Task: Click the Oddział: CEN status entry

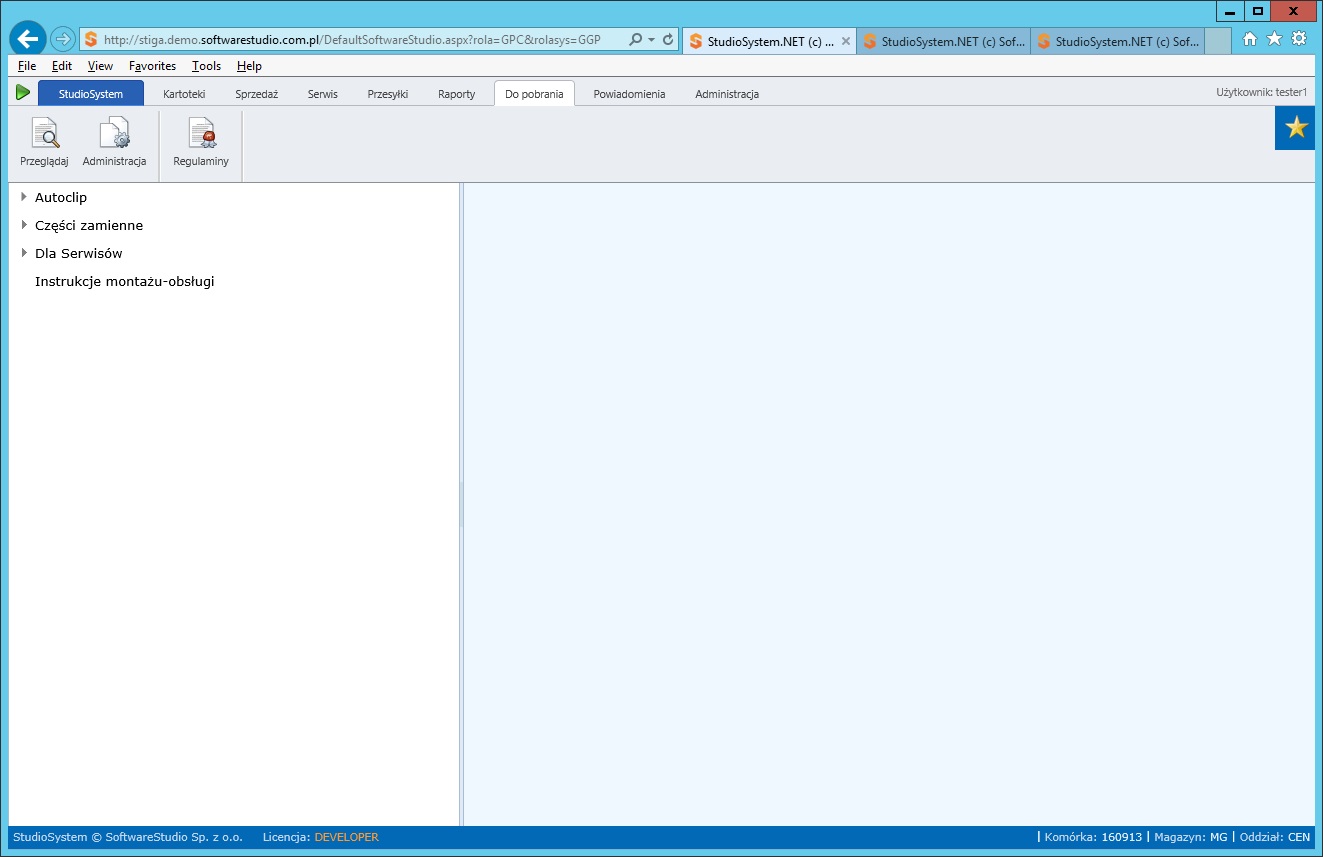Action: point(1274,837)
